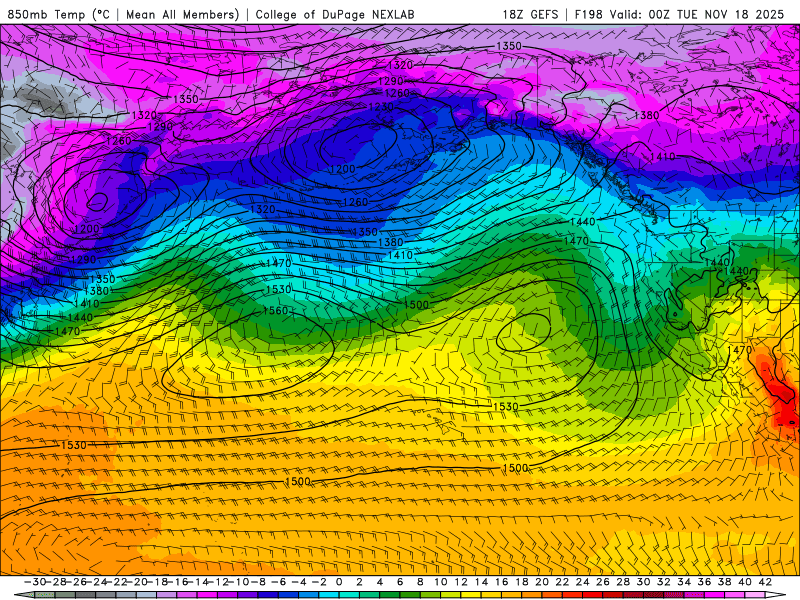Click the "-26" value on the temperature scale
This screenshot has width=800, height=600.
tap(76, 582)
